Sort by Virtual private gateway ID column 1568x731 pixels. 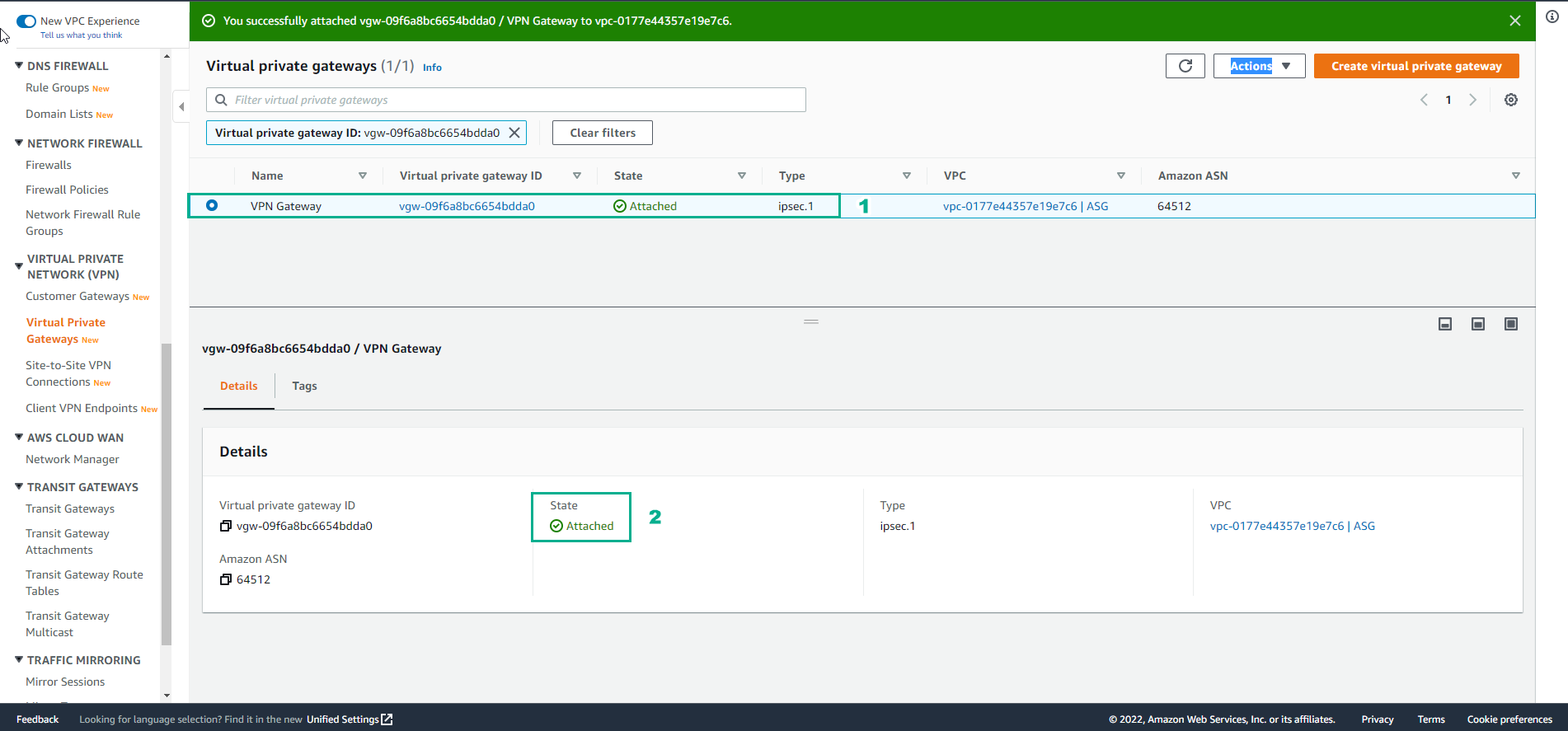click(x=577, y=176)
